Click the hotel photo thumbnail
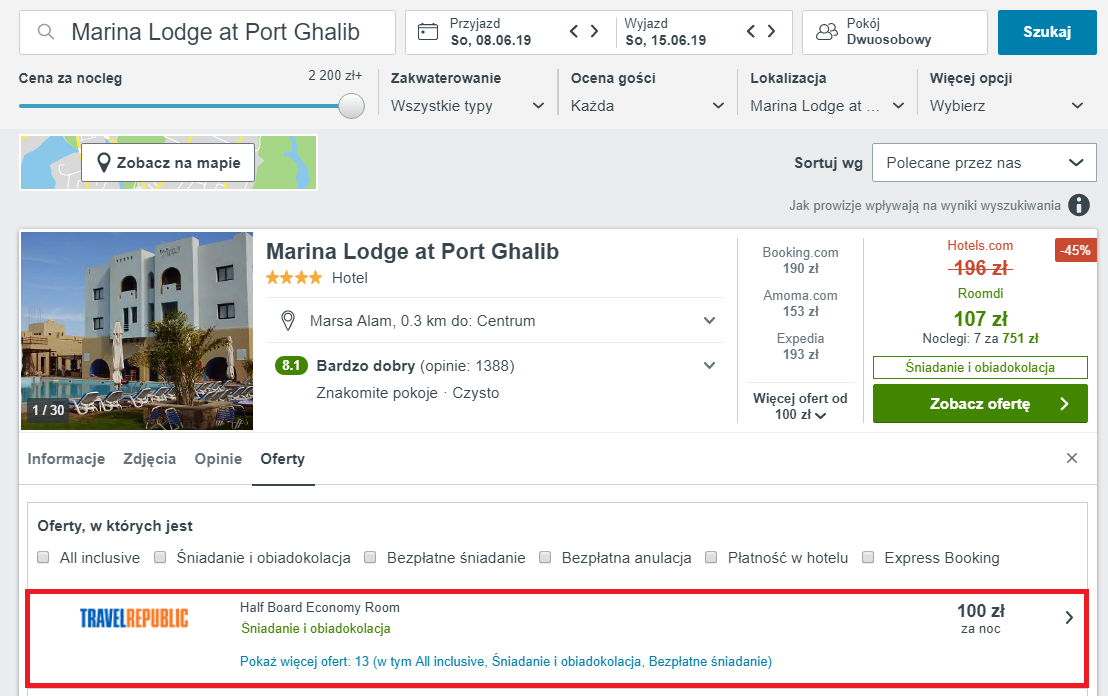Image resolution: width=1108 pixels, height=696 pixels. pos(137,330)
